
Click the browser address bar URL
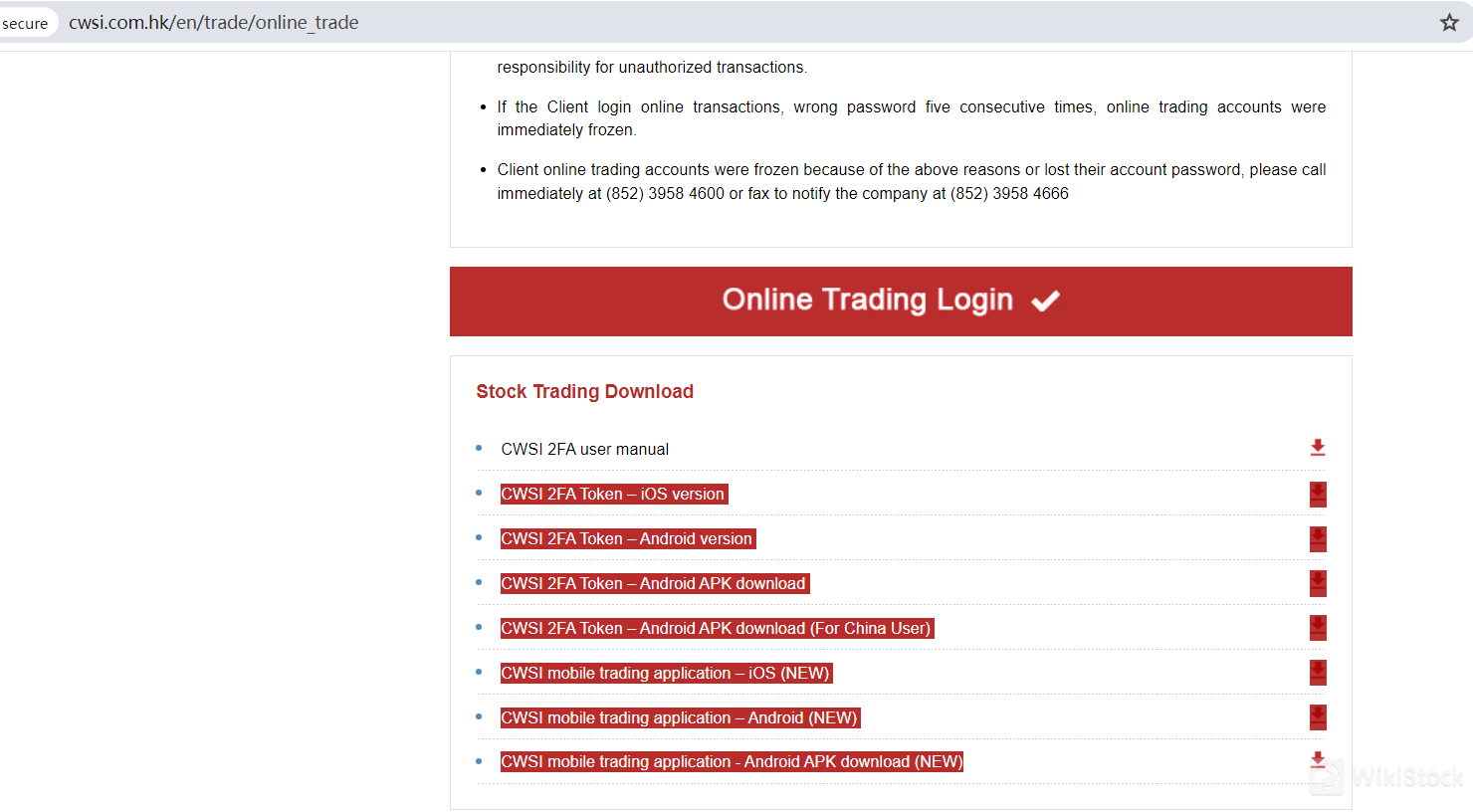[214, 23]
